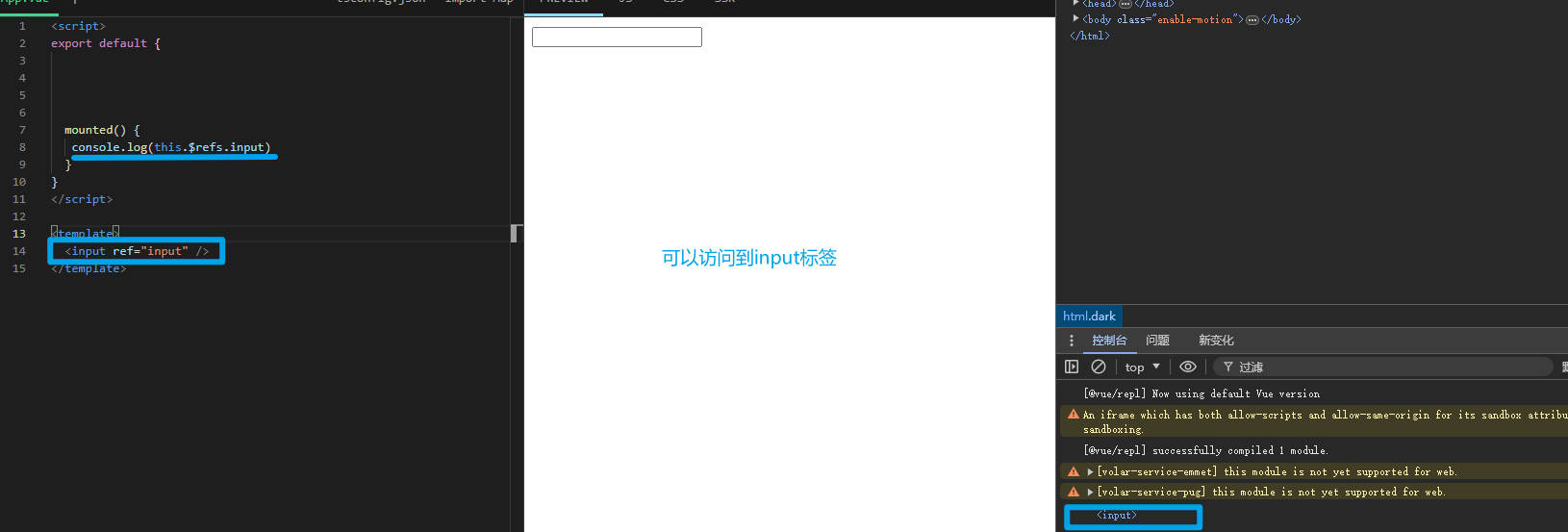Select the closing </html> tag in the Elements tree

point(1090,36)
